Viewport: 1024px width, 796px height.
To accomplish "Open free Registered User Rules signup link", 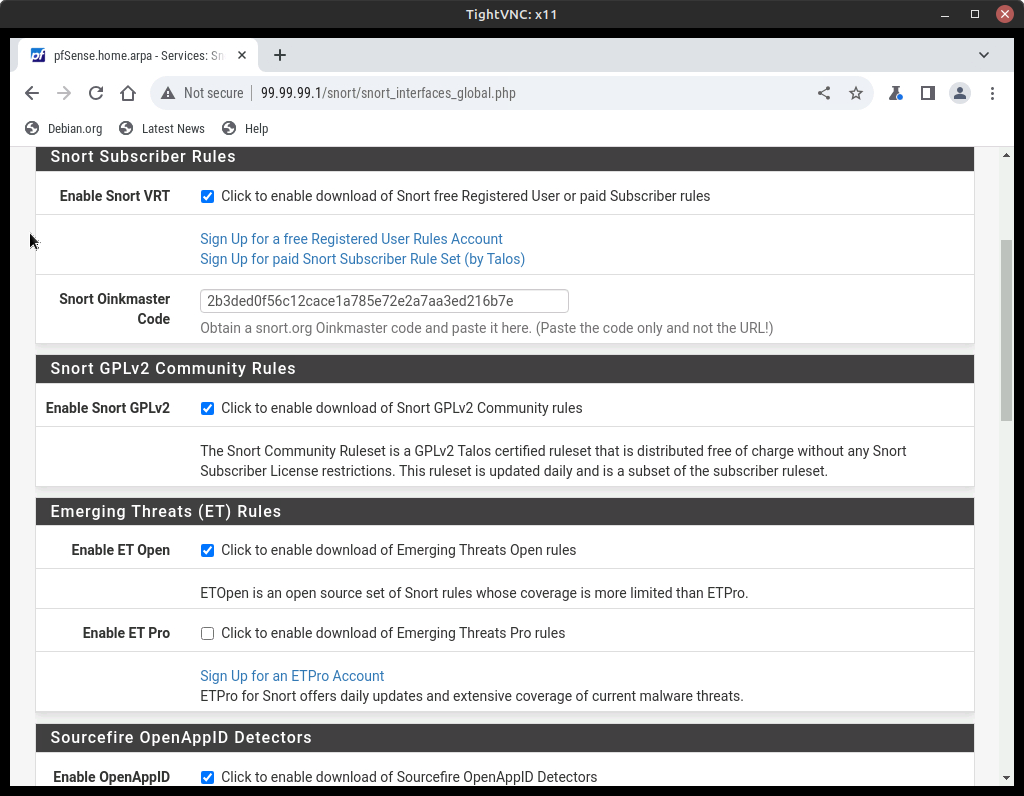I will point(351,239).
